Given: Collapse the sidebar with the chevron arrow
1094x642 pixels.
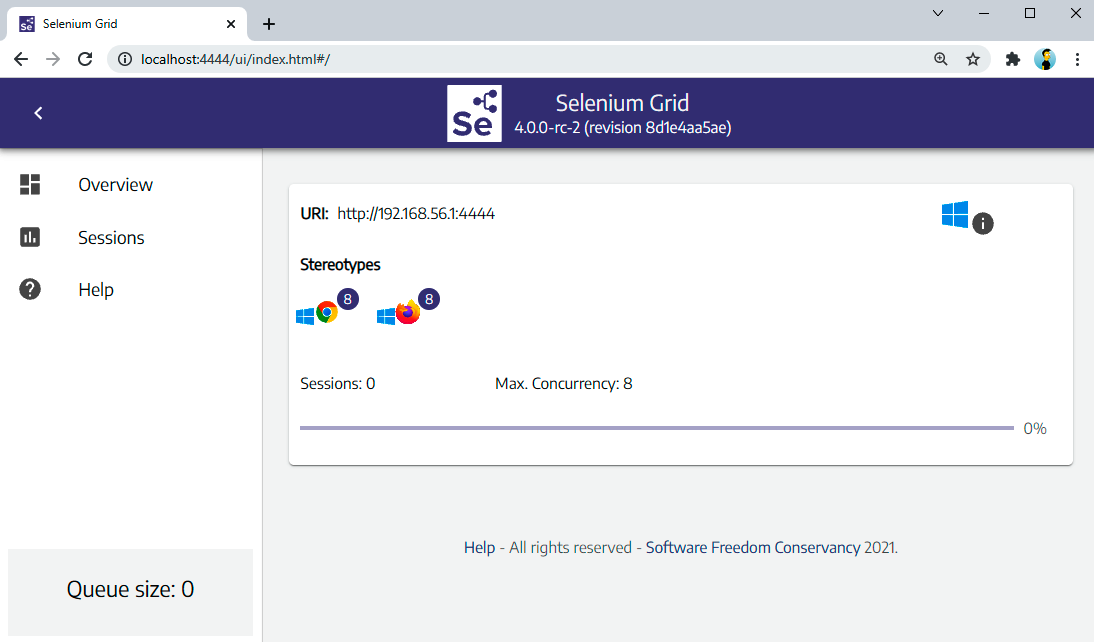Looking at the screenshot, I should [x=38, y=113].
